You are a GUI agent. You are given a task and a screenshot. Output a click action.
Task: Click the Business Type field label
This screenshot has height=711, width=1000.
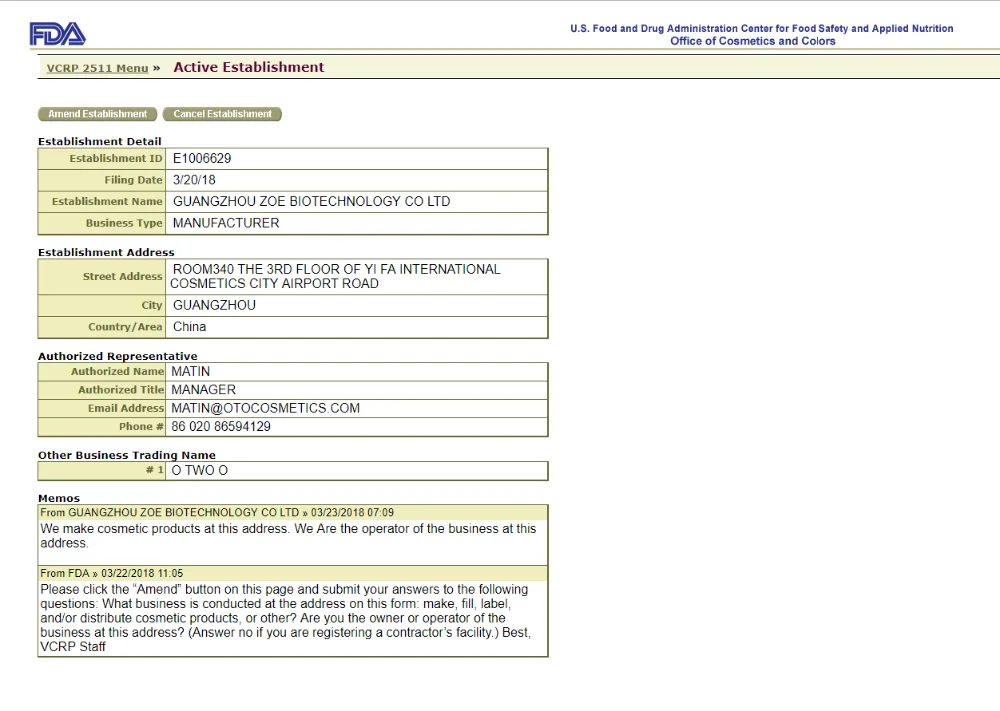[124, 223]
